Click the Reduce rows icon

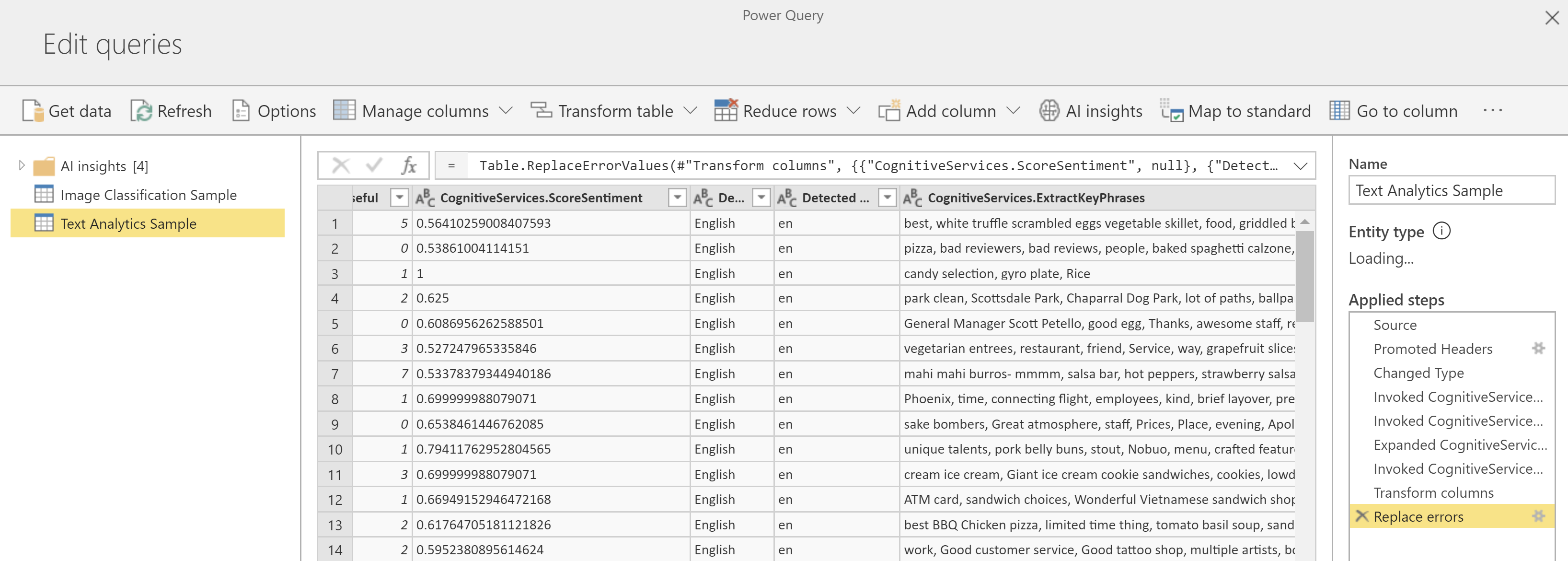tap(726, 110)
